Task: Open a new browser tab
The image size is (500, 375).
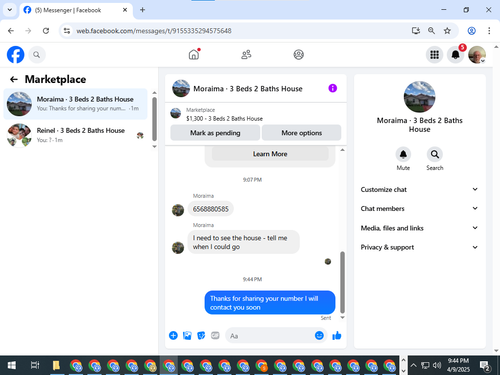Action: [142, 10]
